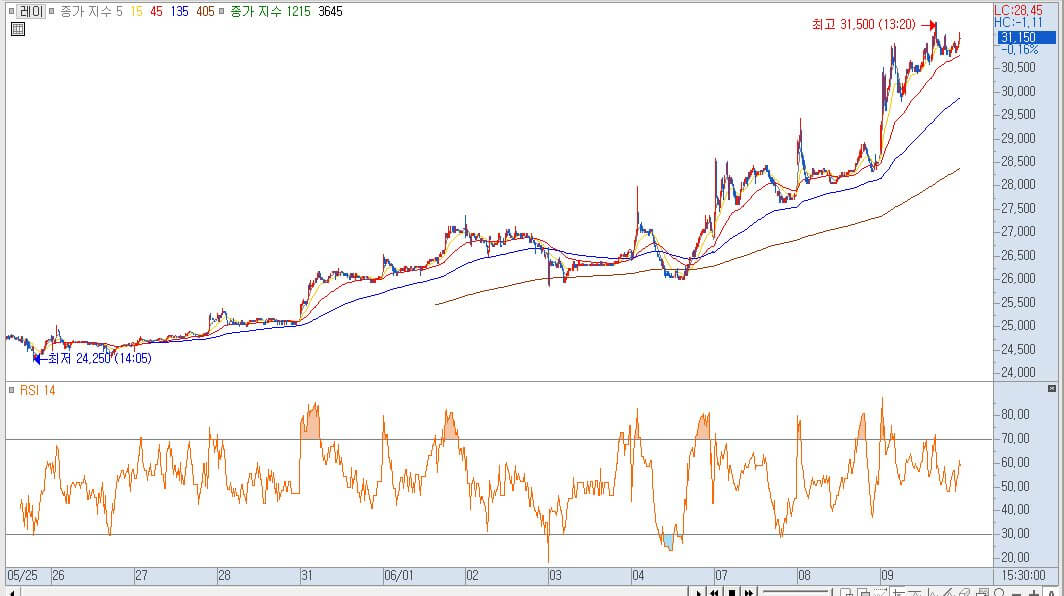Toggle the square marker before 종가 지수 1215

[x=221, y=12]
